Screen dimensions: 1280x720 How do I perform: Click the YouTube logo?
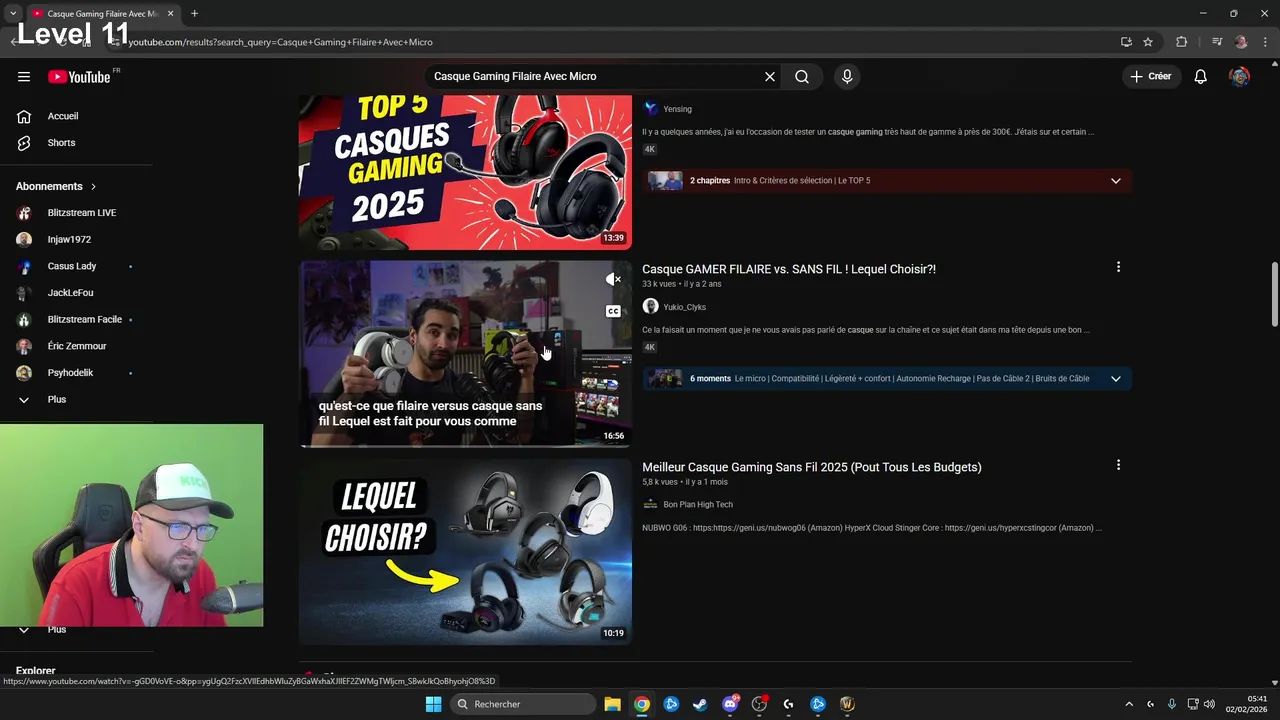tap(79, 77)
